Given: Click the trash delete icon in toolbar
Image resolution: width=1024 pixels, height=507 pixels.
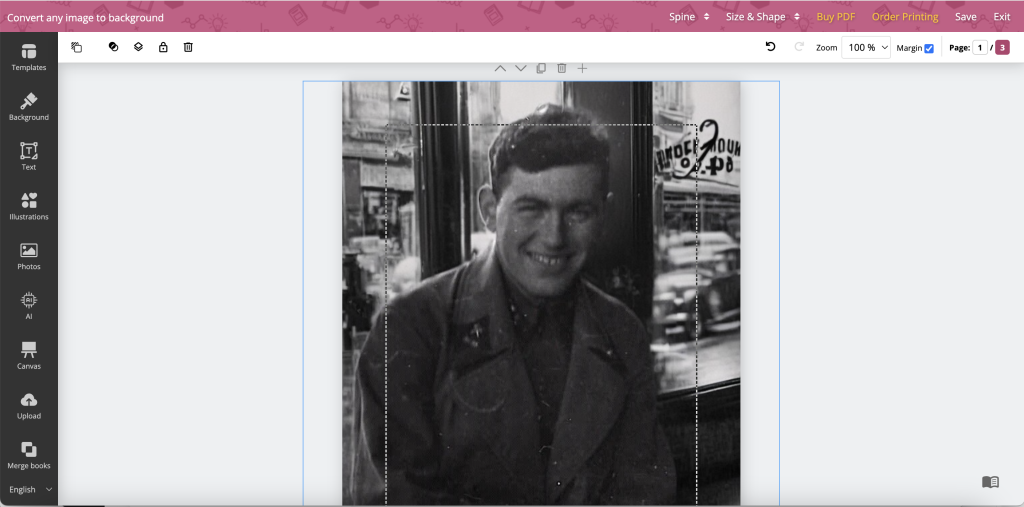Looking at the screenshot, I should tap(188, 47).
